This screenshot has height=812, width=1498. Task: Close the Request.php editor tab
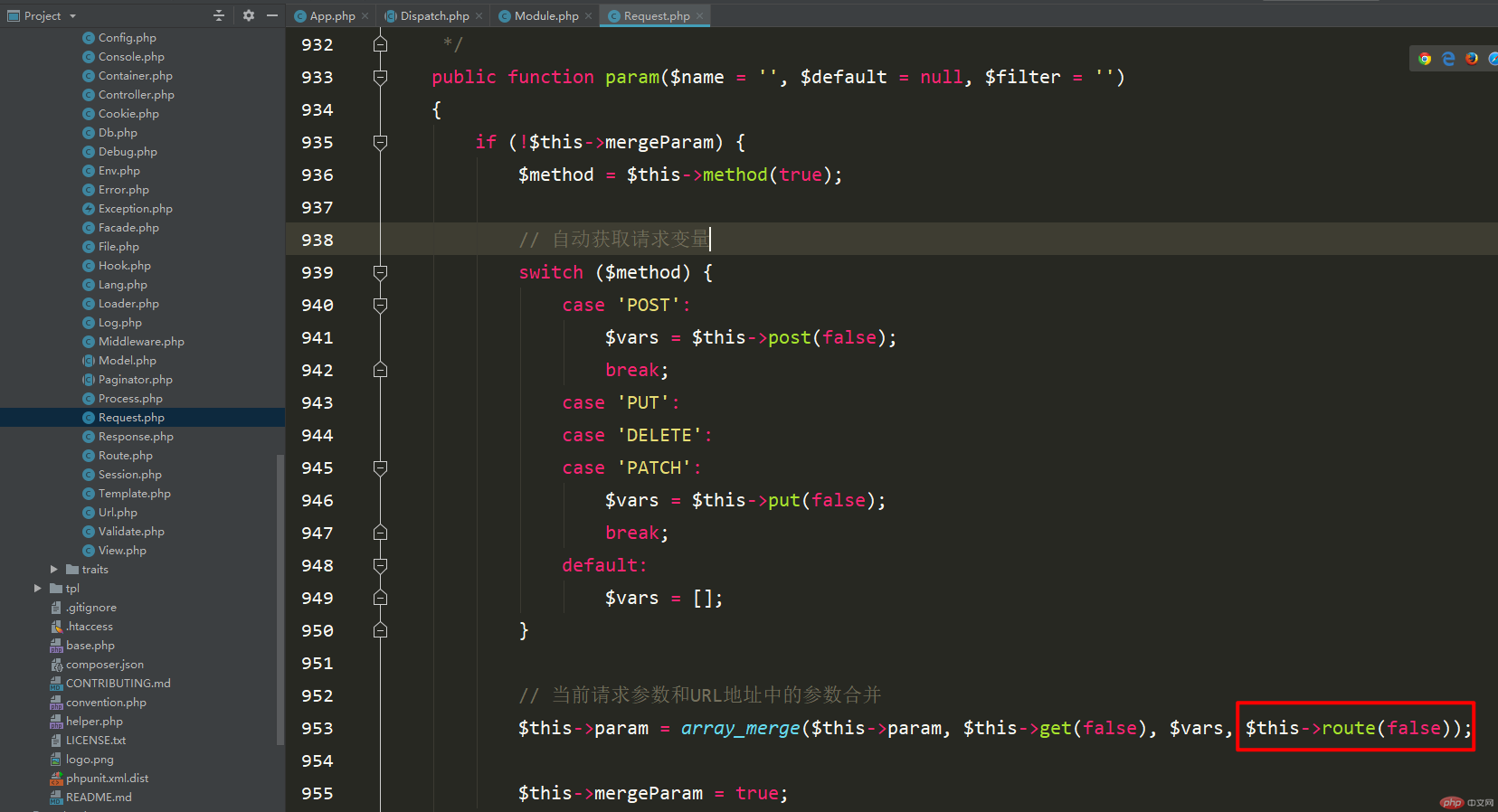click(x=700, y=16)
